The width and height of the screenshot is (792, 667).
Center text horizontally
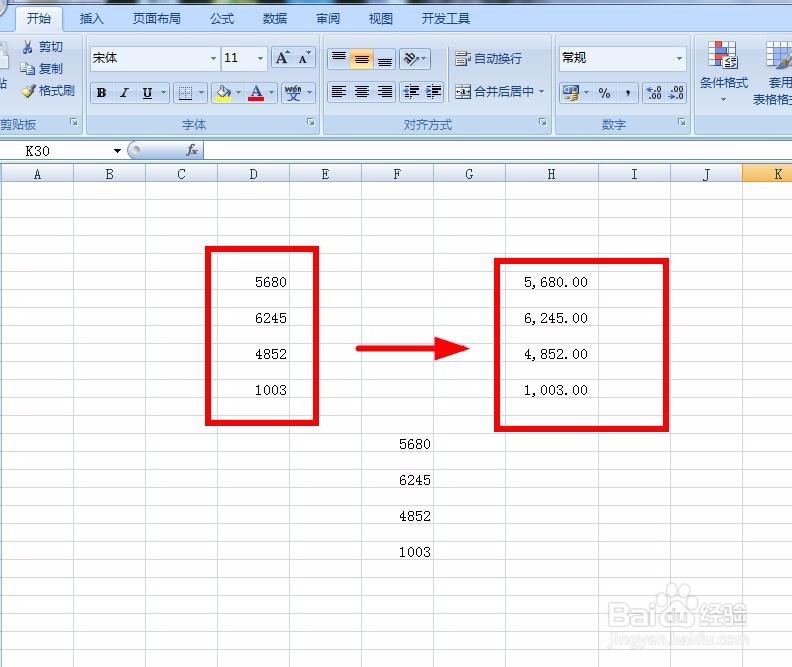point(362,92)
